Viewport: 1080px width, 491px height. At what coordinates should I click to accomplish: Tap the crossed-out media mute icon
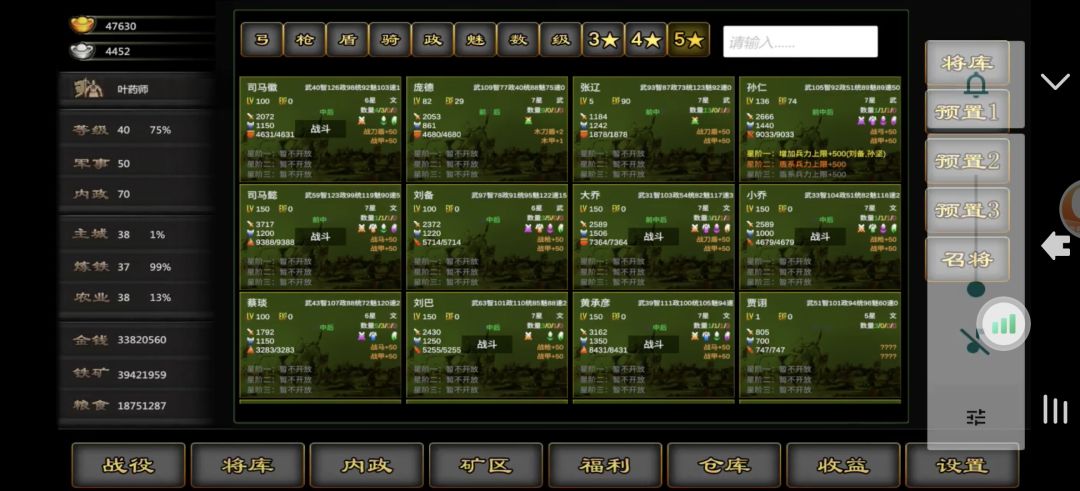(x=975, y=342)
